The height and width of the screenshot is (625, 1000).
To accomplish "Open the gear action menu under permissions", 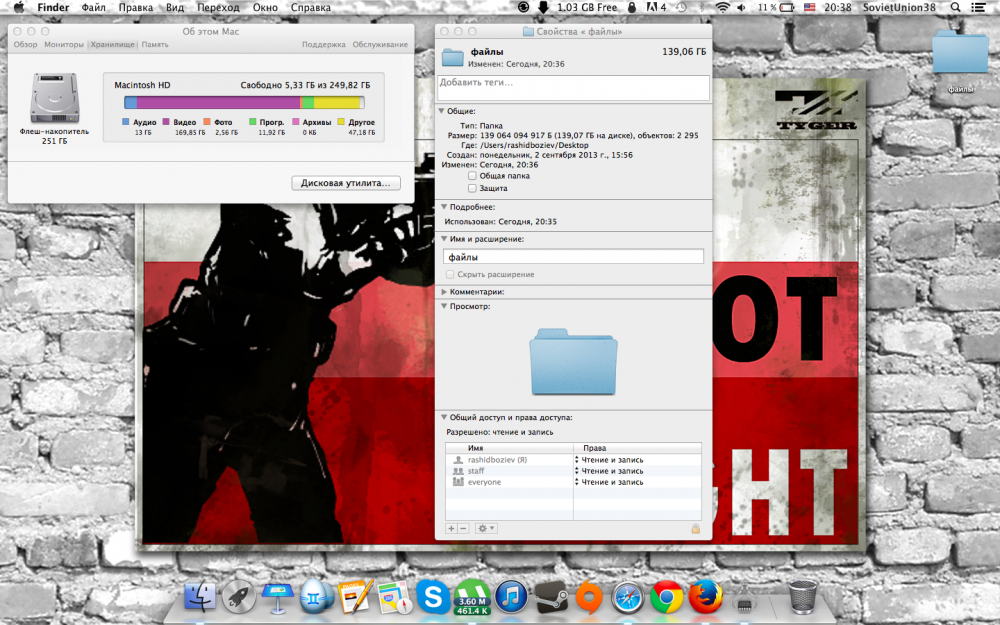I will click(486, 529).
